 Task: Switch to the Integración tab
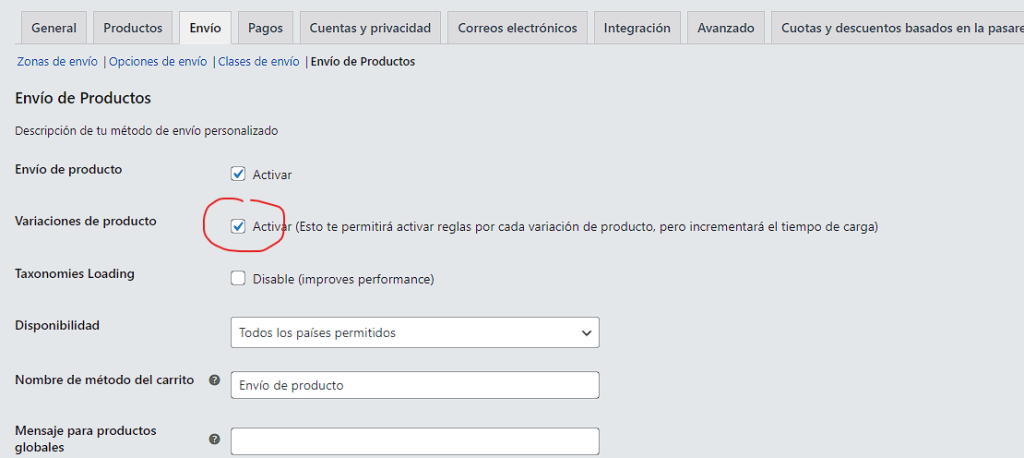(x=637, y=28)
